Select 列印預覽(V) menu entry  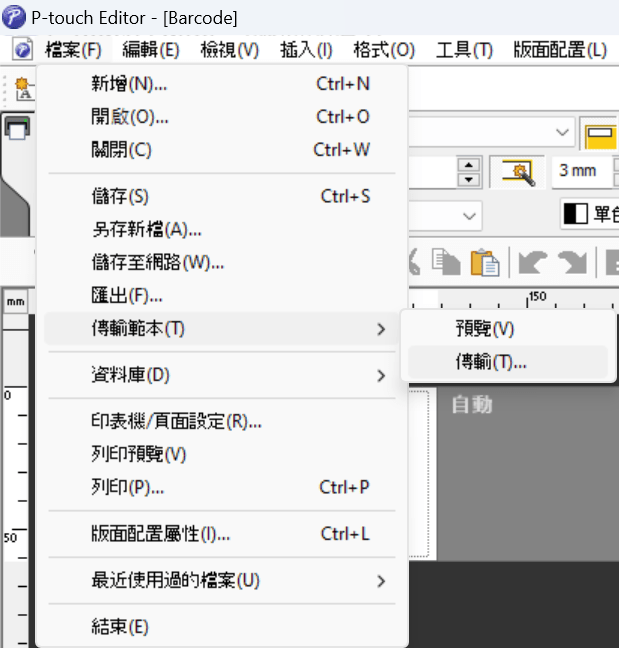[221, 455]
